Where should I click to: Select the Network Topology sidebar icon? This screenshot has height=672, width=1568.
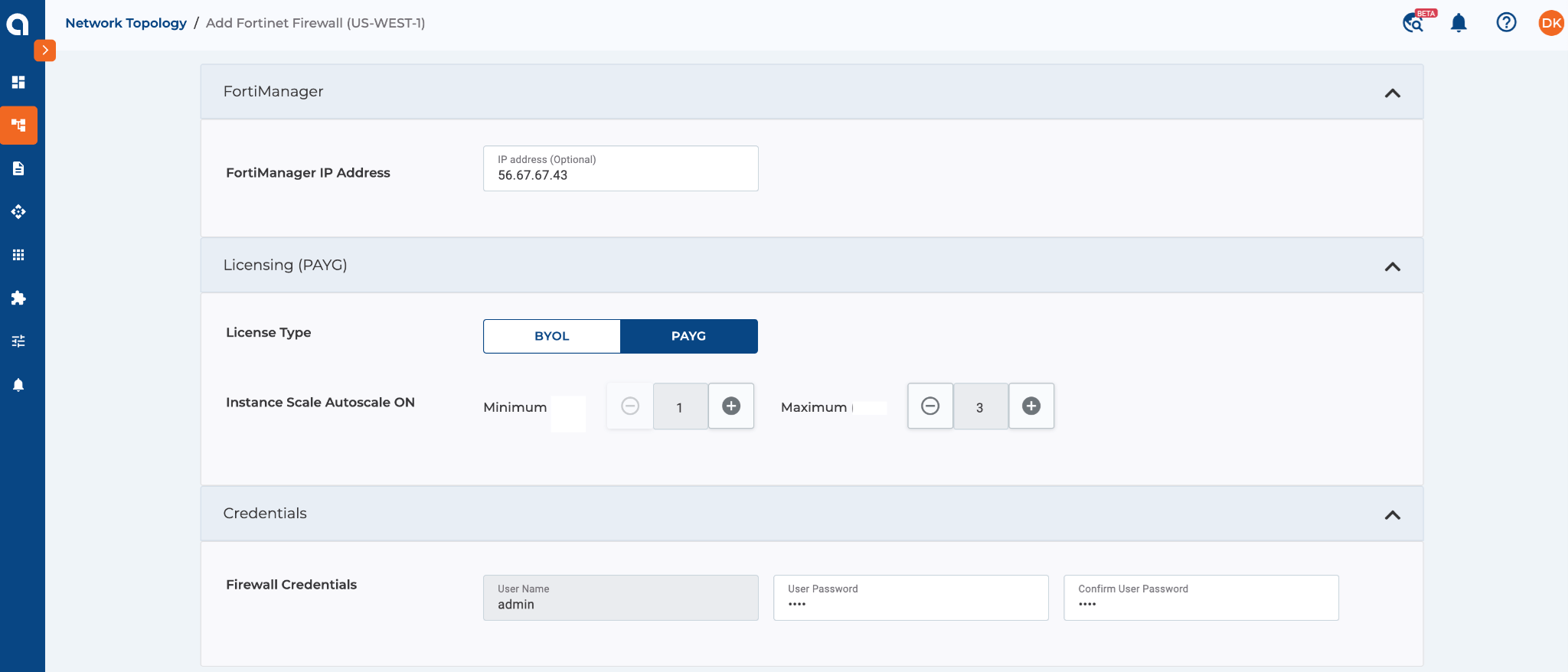pos(18,125)
